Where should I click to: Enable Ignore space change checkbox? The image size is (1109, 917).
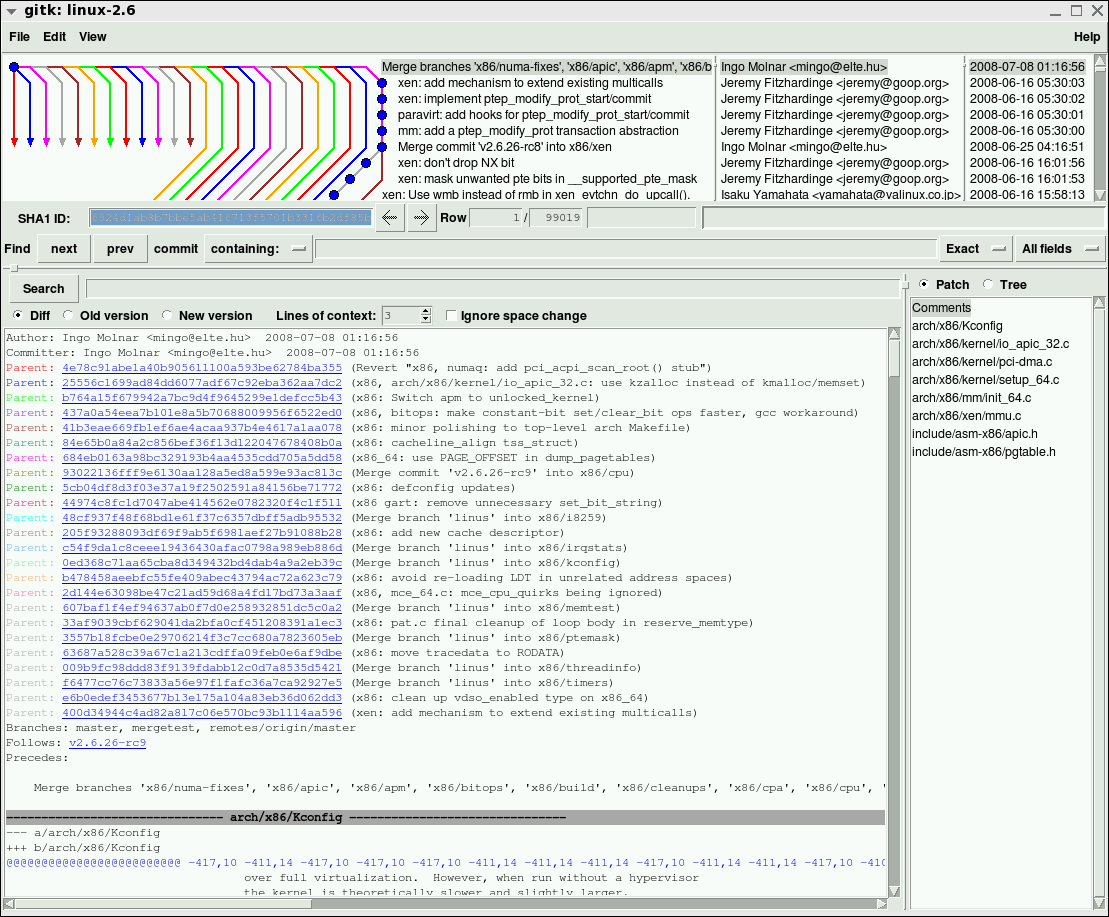coord(452,316)
